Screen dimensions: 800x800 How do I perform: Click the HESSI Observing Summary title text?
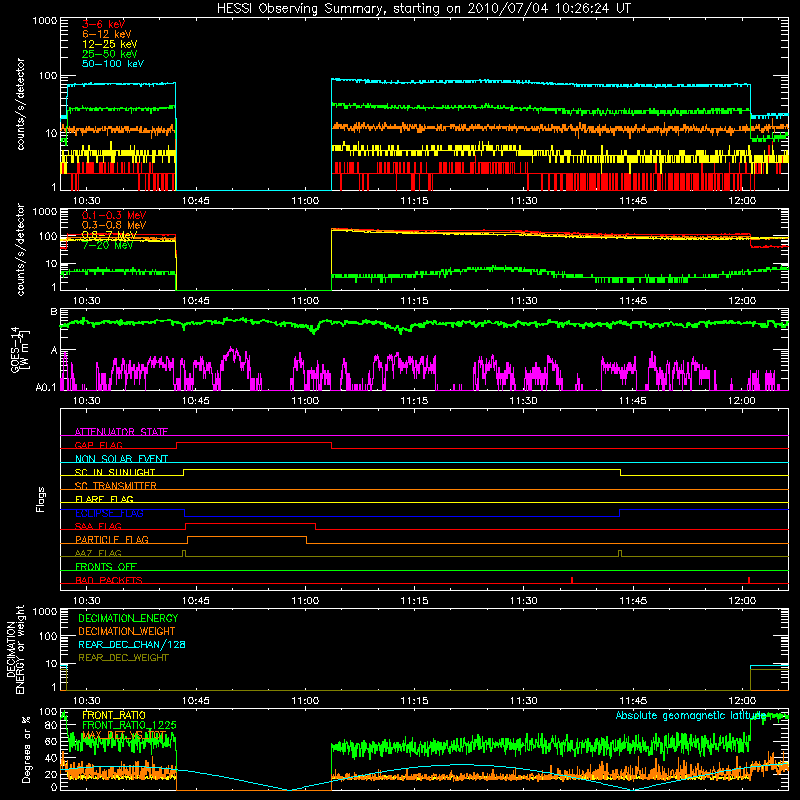pyautogui.click(x=423, y=8)
